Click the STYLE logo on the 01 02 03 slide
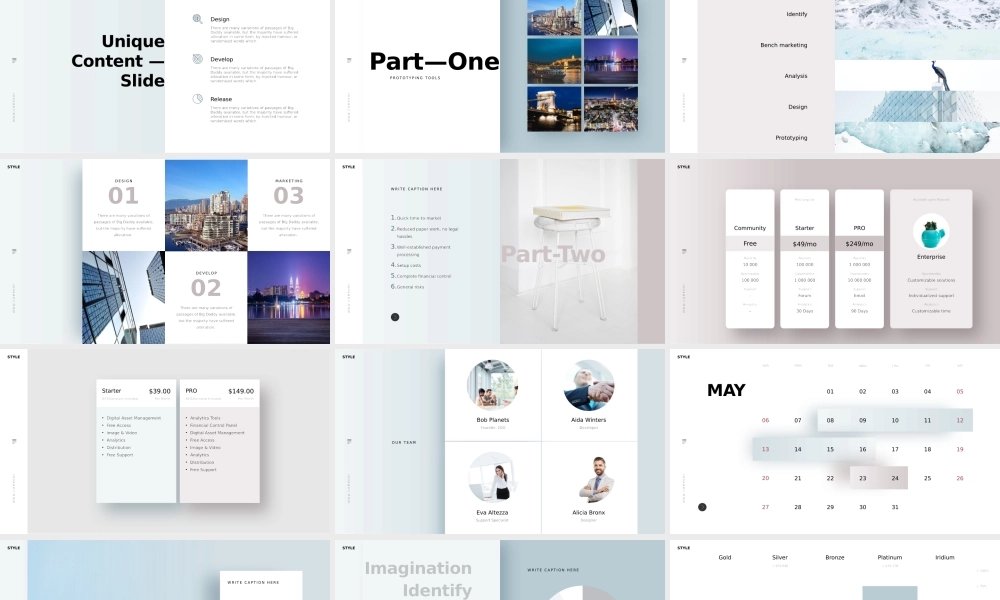Viewport: 1000px width, 600px height. [x=13, y=167]
